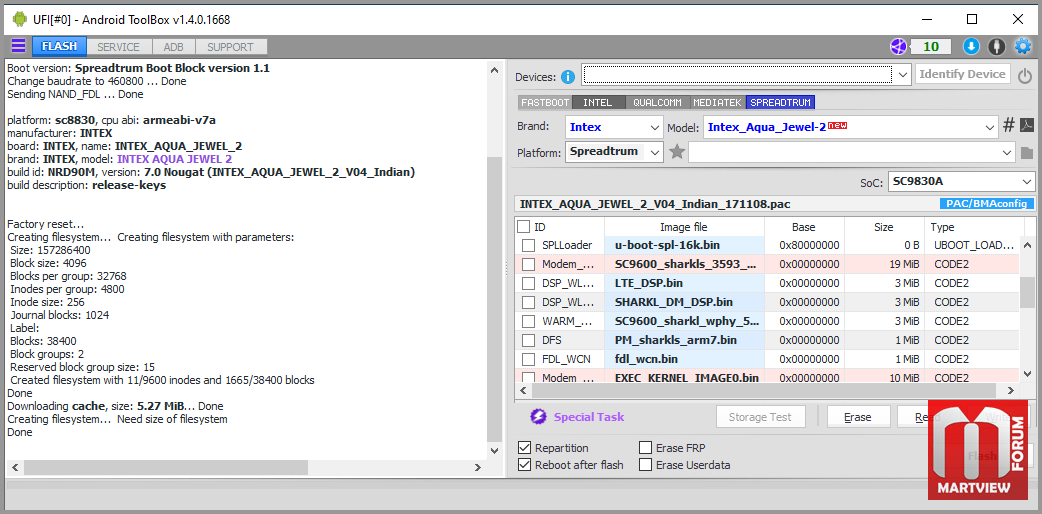Enable the Erase FRP checkbox
Image resolution: width=1042 pixels, height=514 pixels.
(x=645, y=448)
